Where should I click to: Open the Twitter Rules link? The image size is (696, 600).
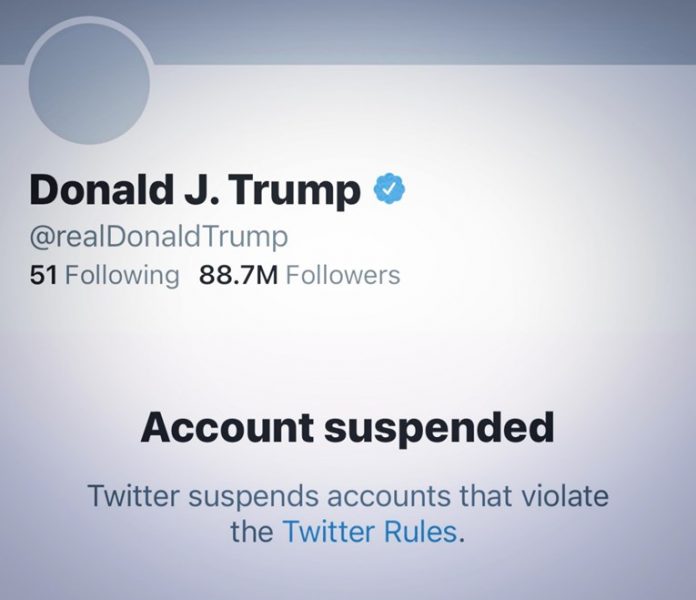coord(371,531)
